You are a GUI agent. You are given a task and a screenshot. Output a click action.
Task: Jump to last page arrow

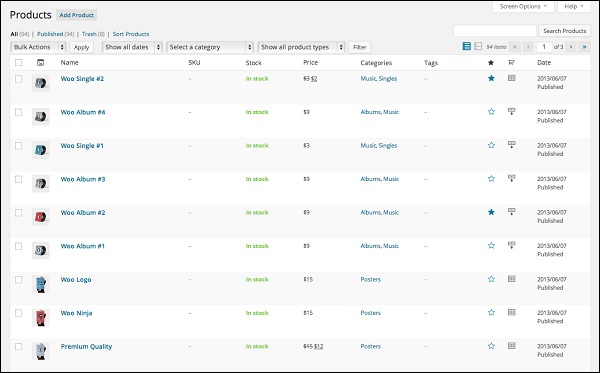584,47
